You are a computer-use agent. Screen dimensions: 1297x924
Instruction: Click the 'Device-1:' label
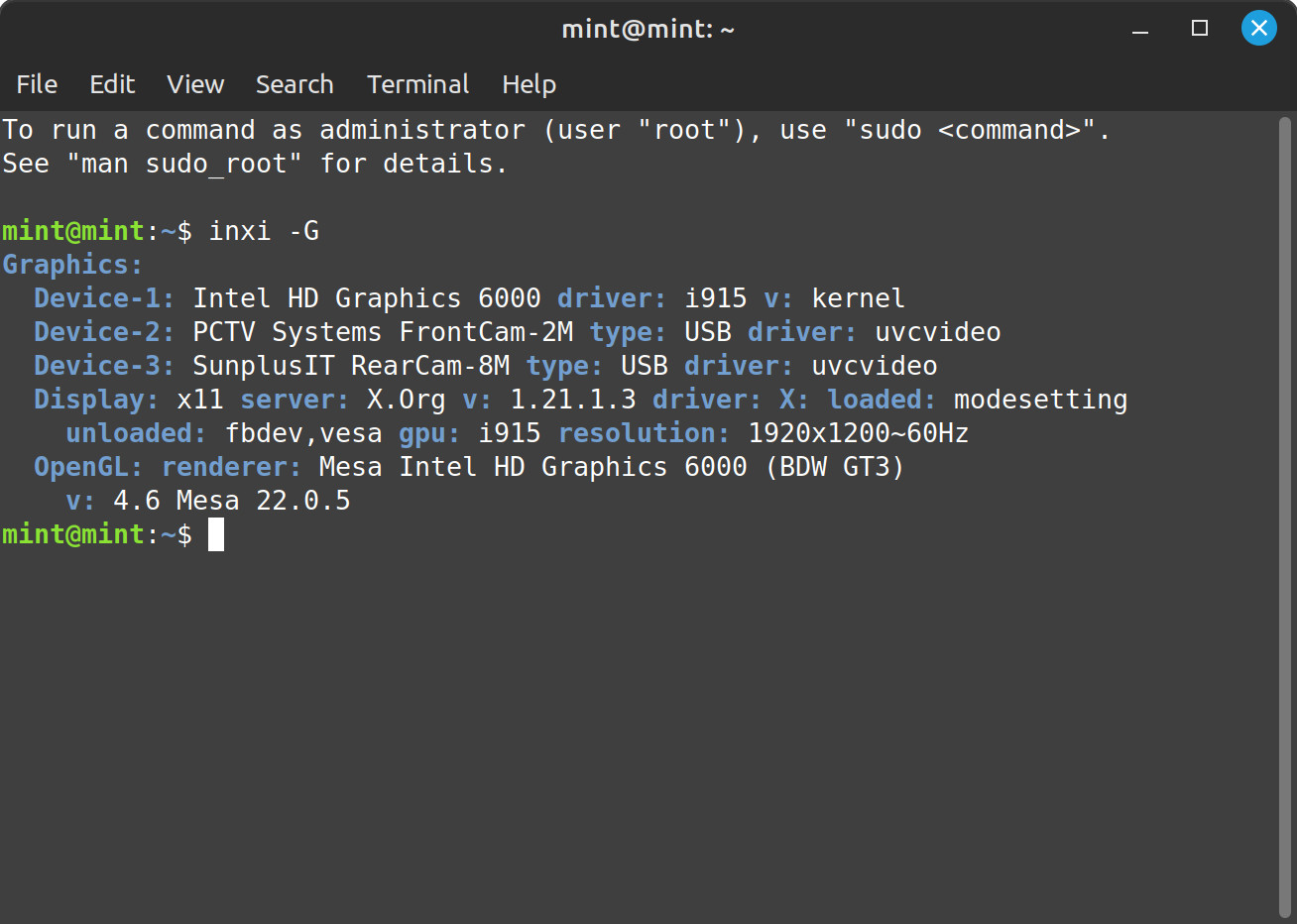pyautogui.click(x=104, y=298)
